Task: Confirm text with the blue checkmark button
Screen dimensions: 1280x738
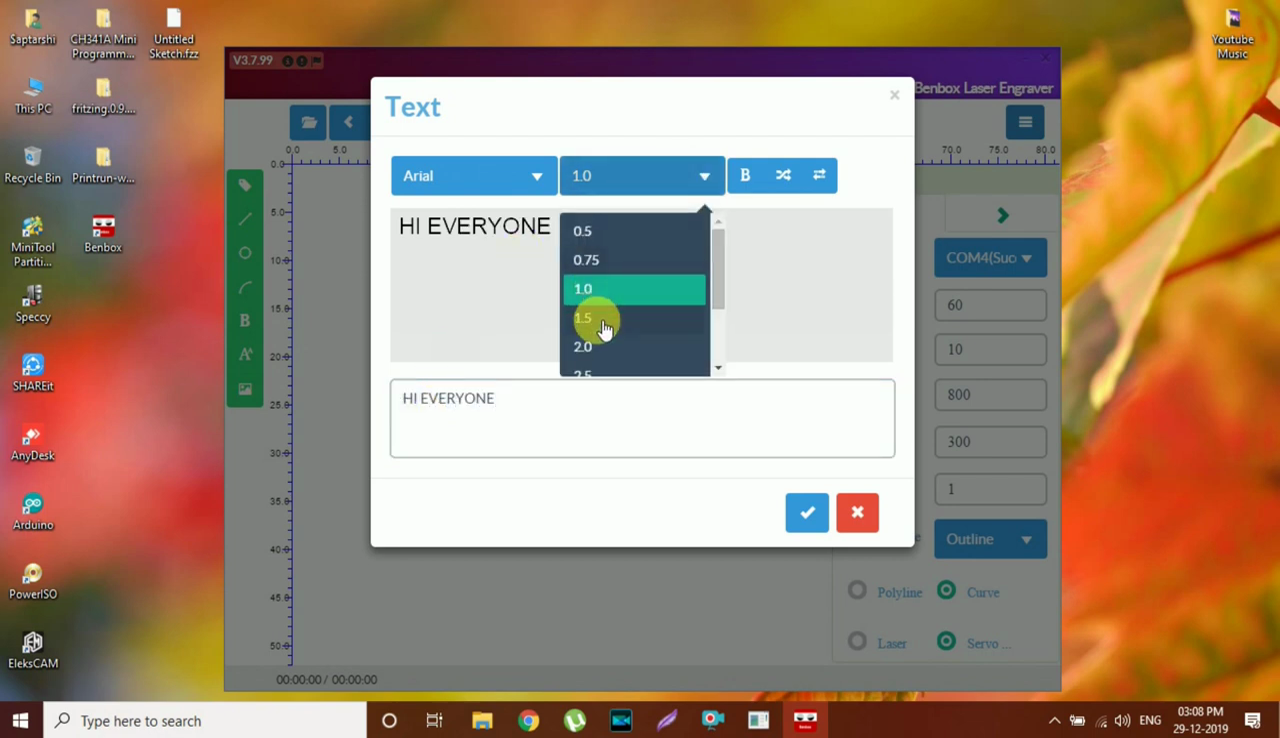Action: (x=807, y=512)
